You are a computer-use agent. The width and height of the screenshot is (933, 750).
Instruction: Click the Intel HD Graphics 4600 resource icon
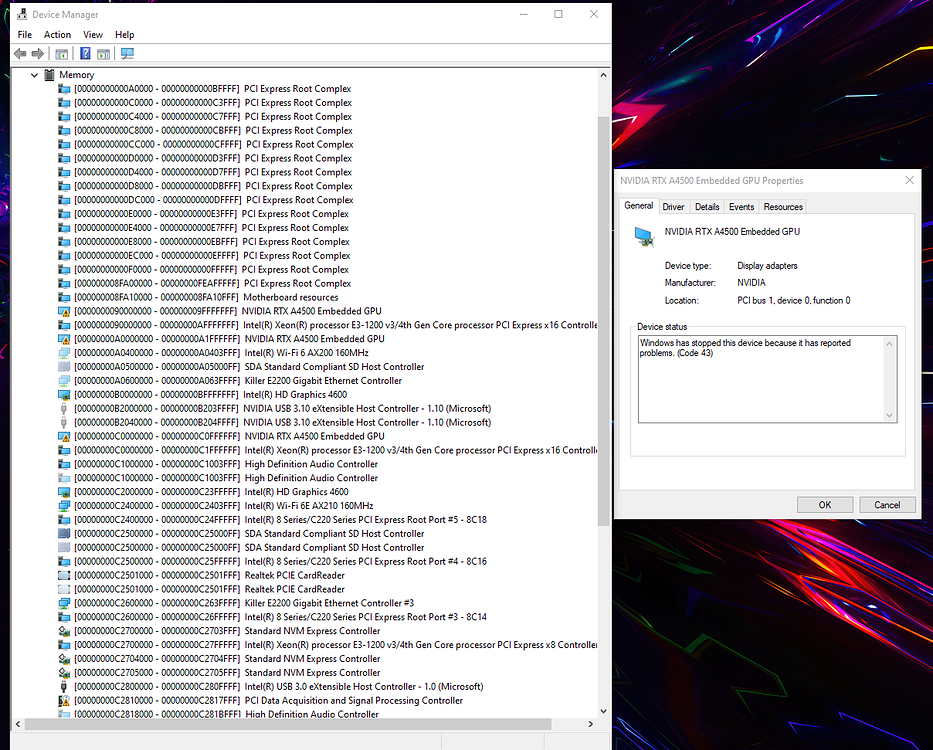tap(64, 394)
